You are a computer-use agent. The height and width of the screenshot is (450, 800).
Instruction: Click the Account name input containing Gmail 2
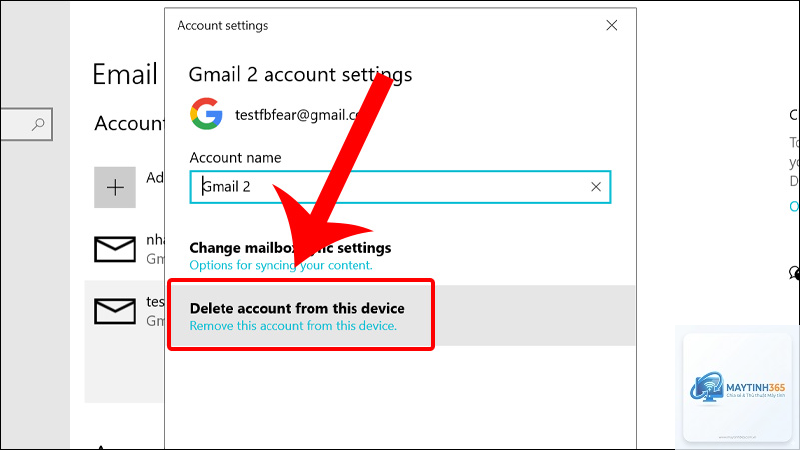click(x=400, y=187)
